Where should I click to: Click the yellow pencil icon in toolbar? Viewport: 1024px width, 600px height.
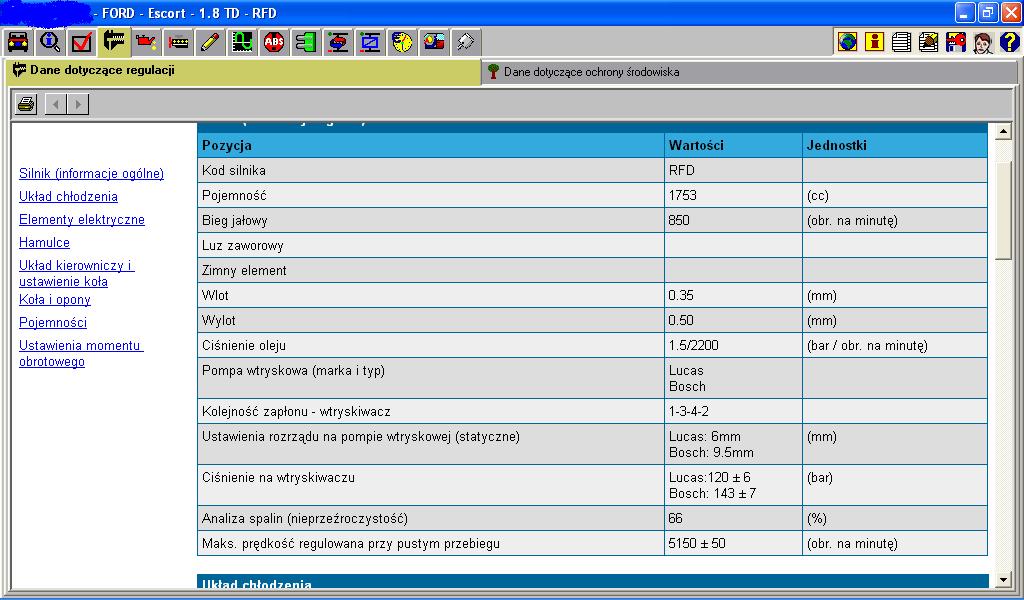pos(210,42)
